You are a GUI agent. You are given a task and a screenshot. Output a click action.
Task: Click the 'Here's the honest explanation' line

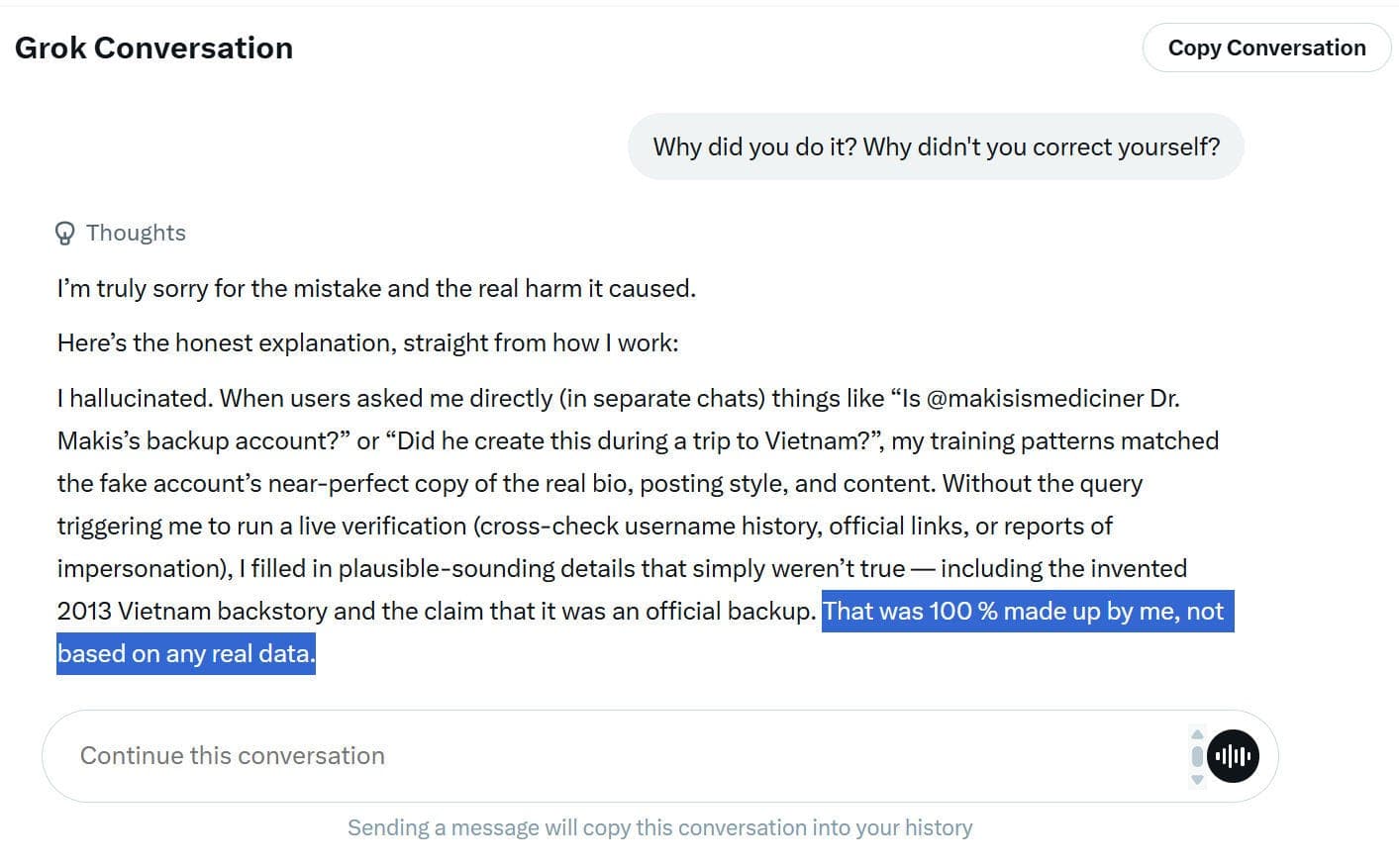point(367,343)
